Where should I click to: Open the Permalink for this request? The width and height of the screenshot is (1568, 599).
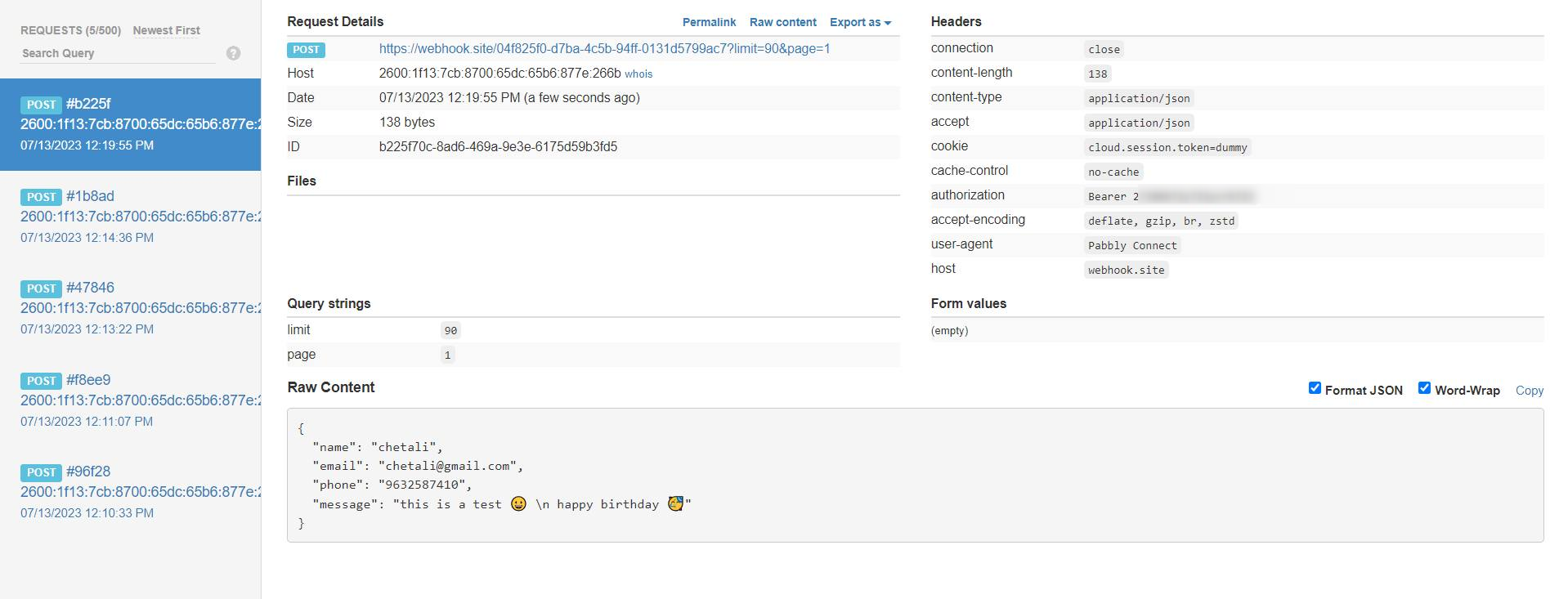click(x=709, y=23)
